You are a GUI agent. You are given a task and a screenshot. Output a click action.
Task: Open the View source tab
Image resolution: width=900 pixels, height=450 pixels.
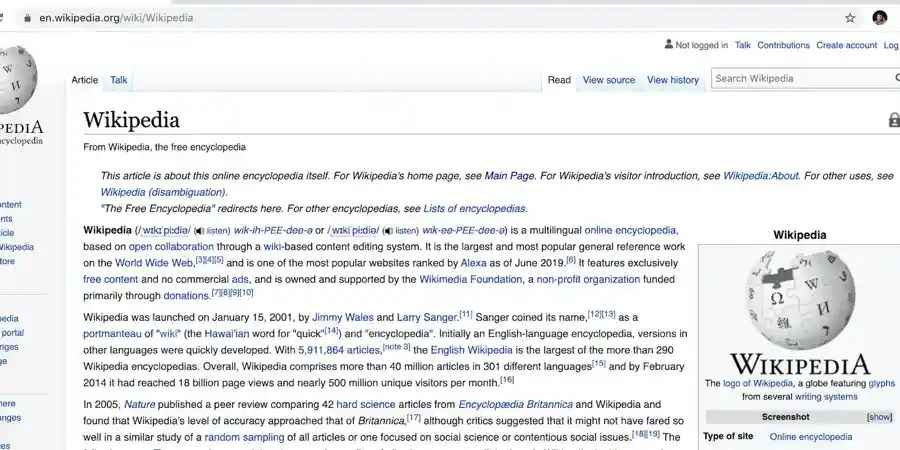coord(609,80)
